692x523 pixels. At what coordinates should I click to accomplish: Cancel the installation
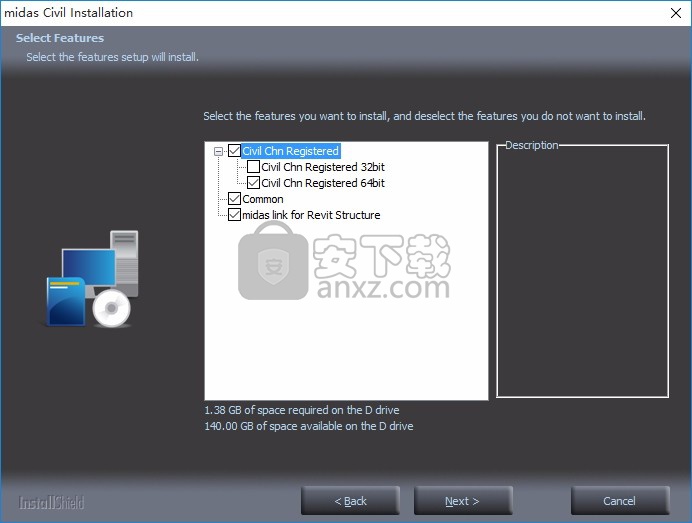(x=620, y=501)
